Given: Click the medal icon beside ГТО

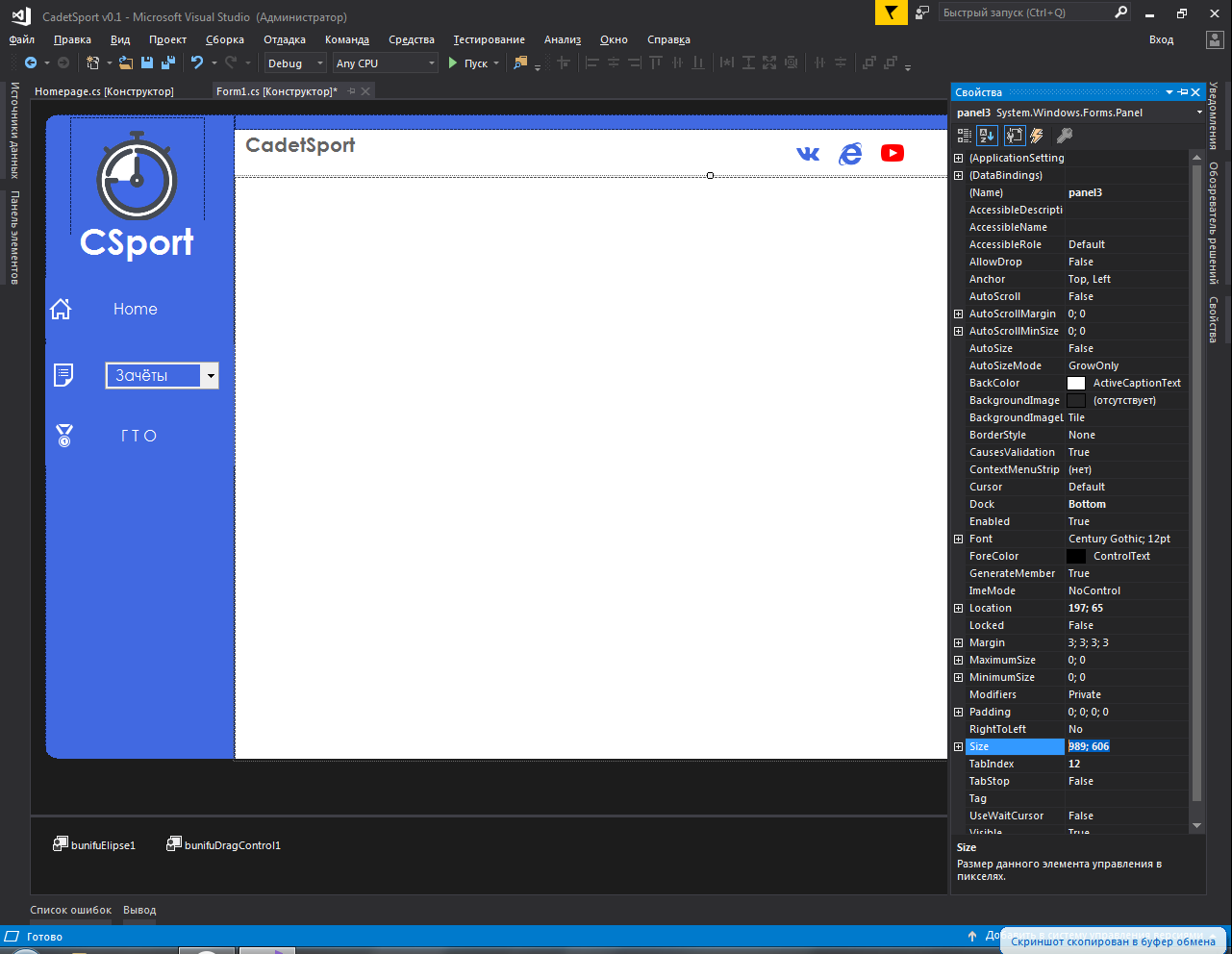Looking at the screenshot, I should (x=64, y=436).
